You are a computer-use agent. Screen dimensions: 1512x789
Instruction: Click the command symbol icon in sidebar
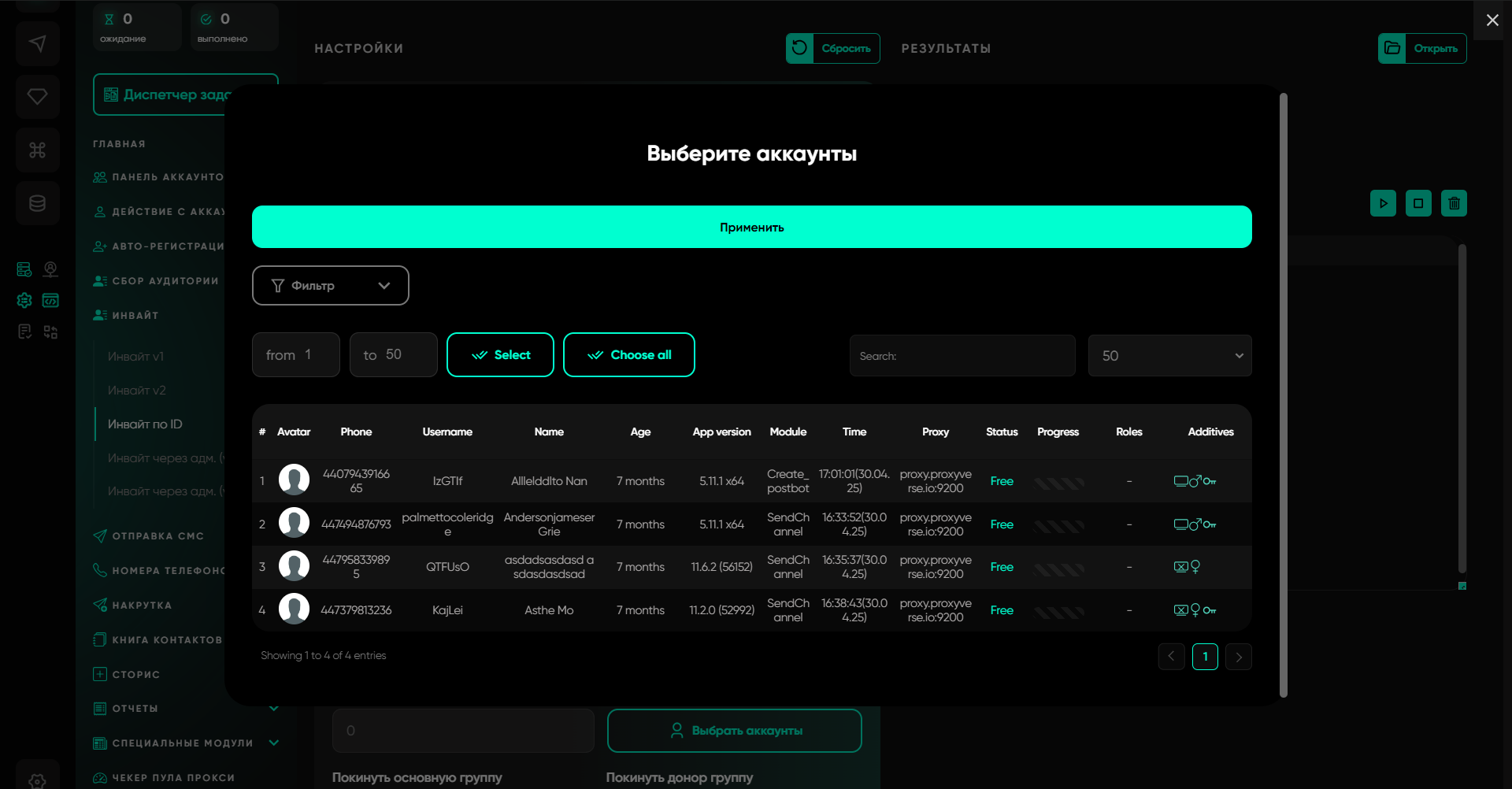pyautogui.click(x=37, y=150)
